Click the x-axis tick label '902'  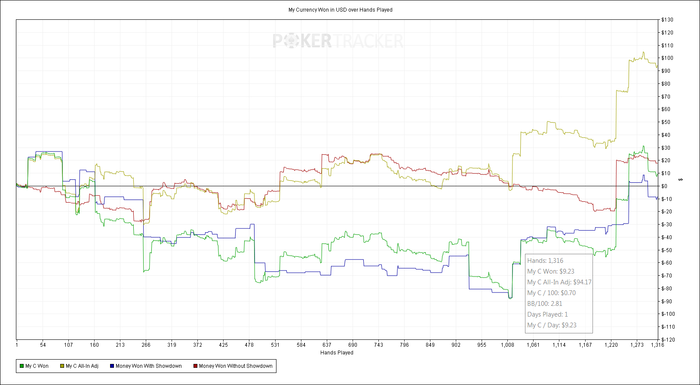tap(456, 345)
